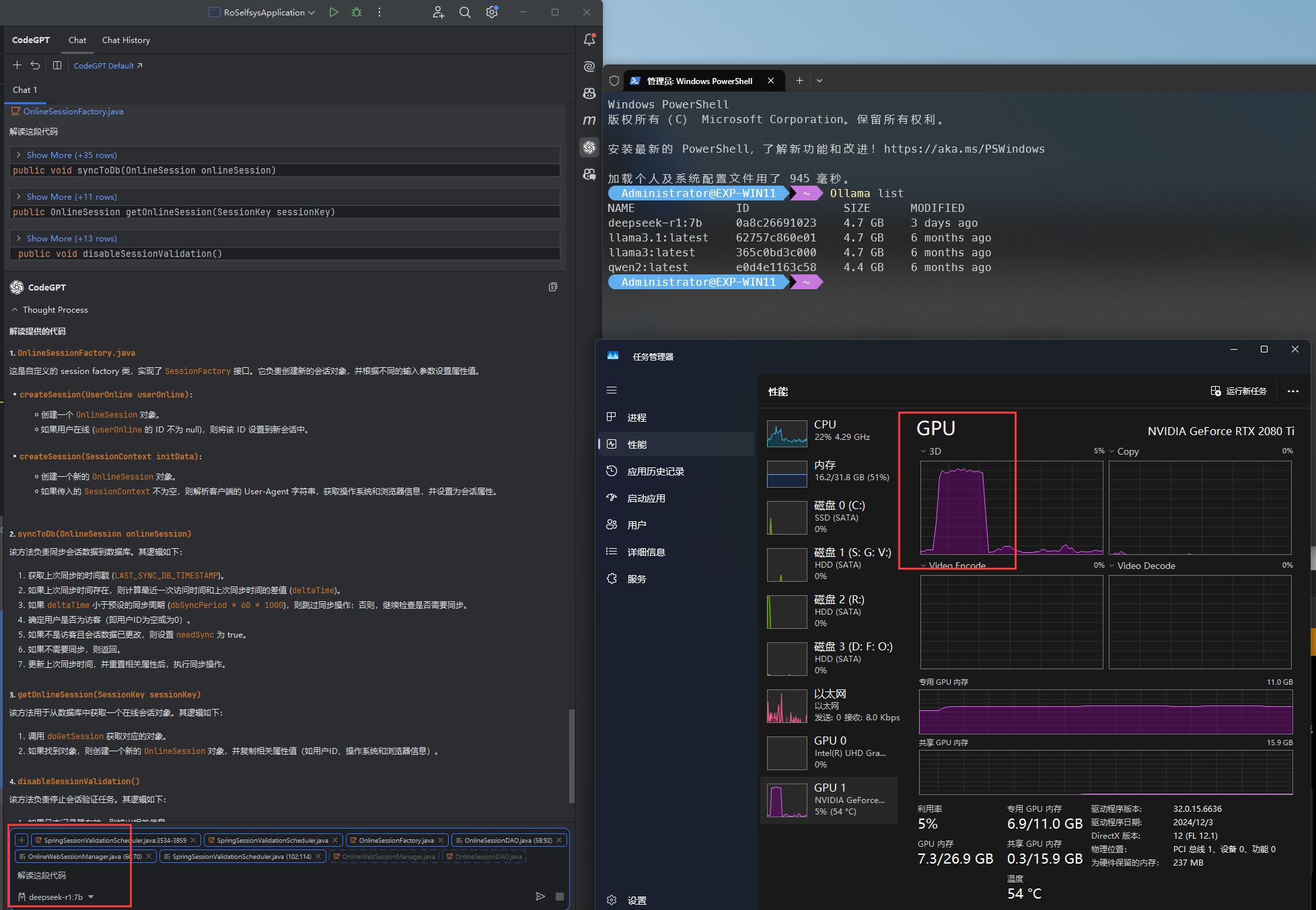The height and width of the screenshot is (910, 1316).
Task: Open the IDE more-actions kebab menu
Action: point(379,12)
